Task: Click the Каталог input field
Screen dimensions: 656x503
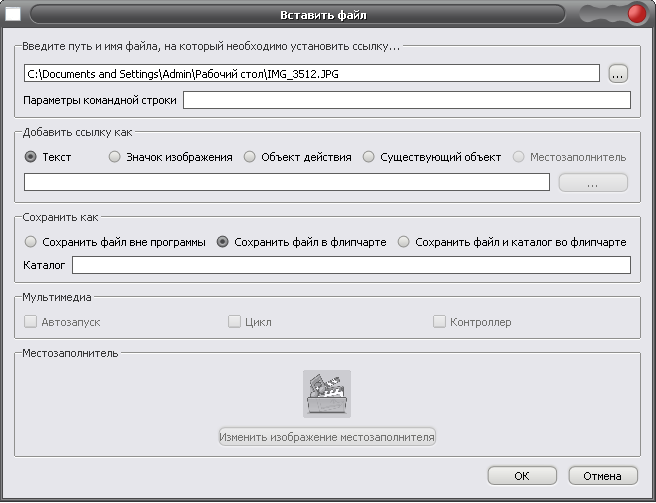Action: pos(351,265)
